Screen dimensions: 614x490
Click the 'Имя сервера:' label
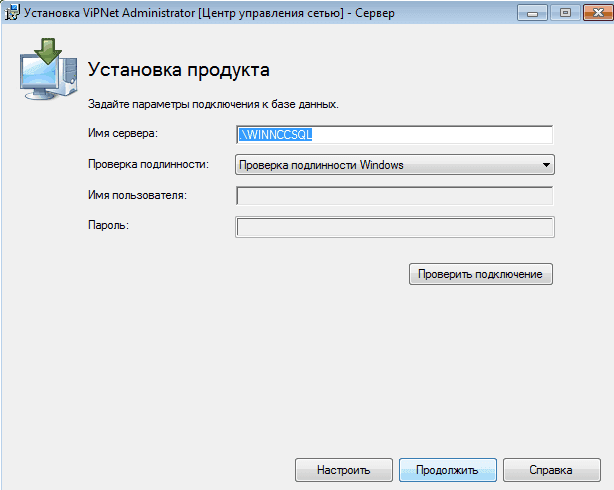[123, 133]
